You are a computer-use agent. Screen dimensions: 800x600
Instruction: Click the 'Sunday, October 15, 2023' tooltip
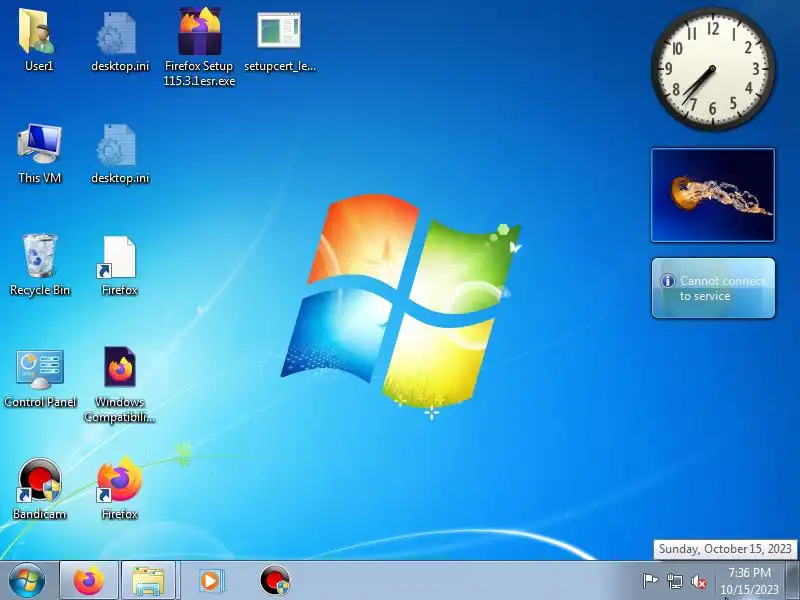[725, 549]
